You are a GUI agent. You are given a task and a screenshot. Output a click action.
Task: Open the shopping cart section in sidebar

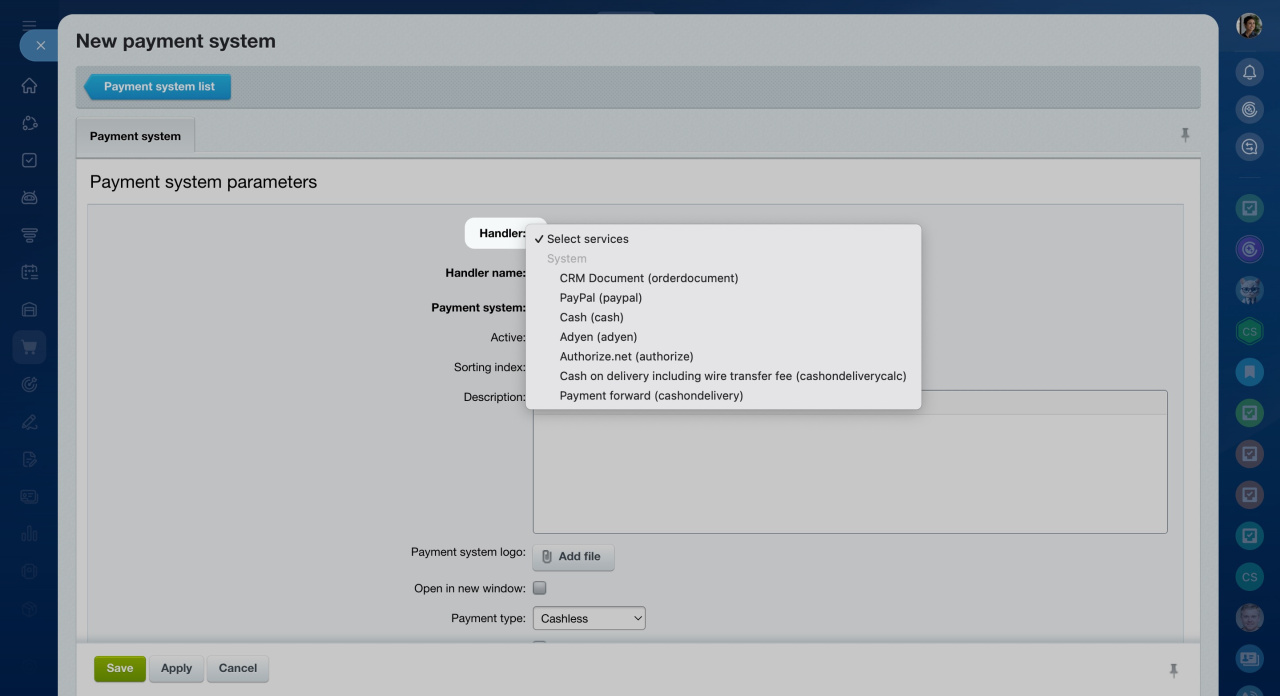tap(29, 347)
